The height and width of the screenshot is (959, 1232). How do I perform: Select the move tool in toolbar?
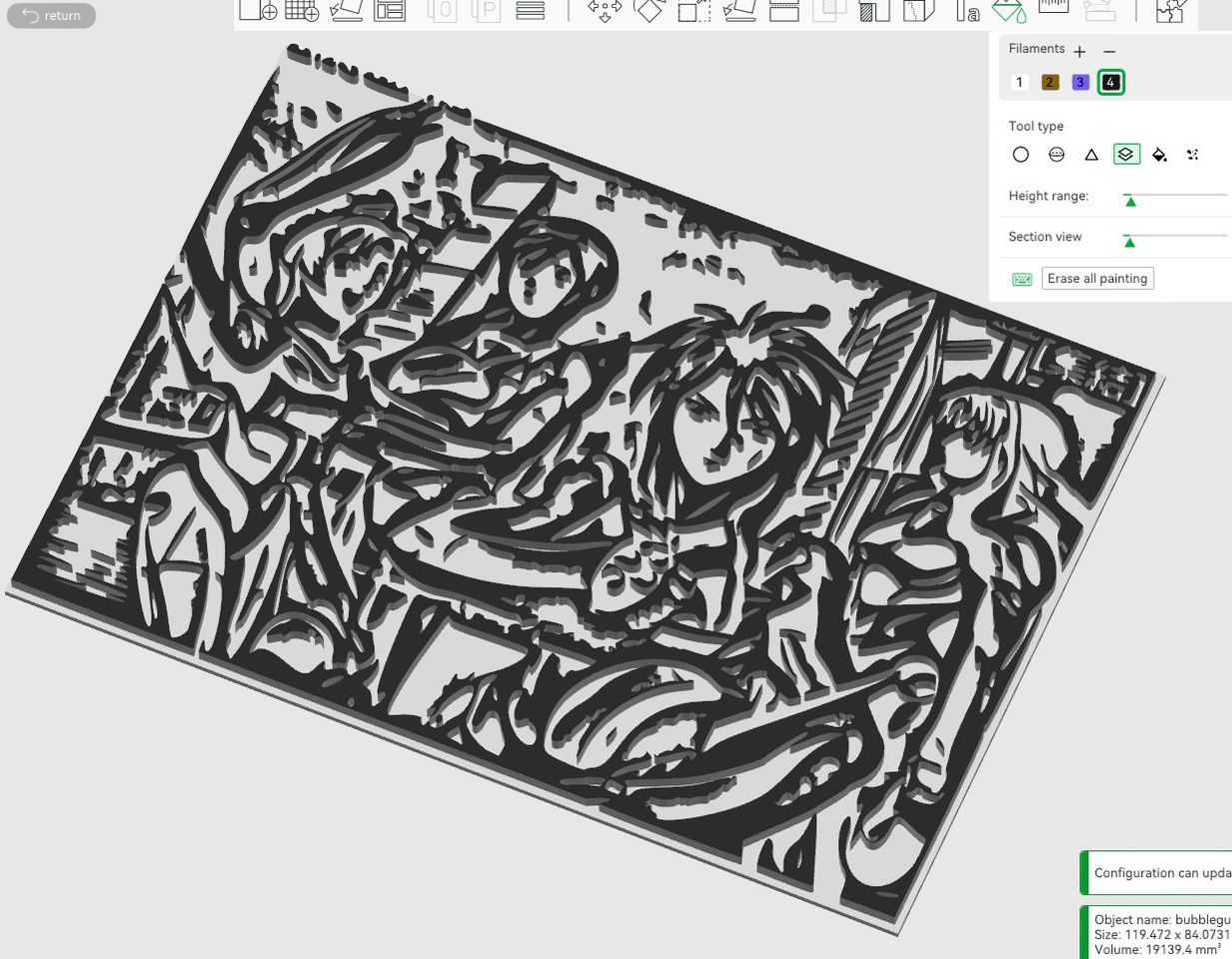[x=605, y=10]
